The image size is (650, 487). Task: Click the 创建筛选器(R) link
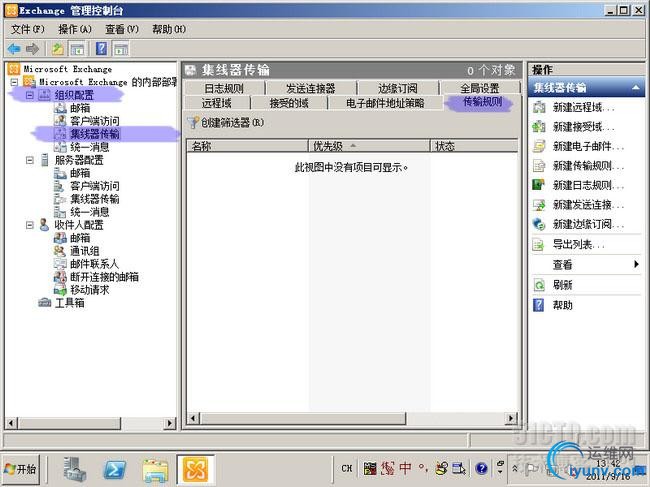232,122
